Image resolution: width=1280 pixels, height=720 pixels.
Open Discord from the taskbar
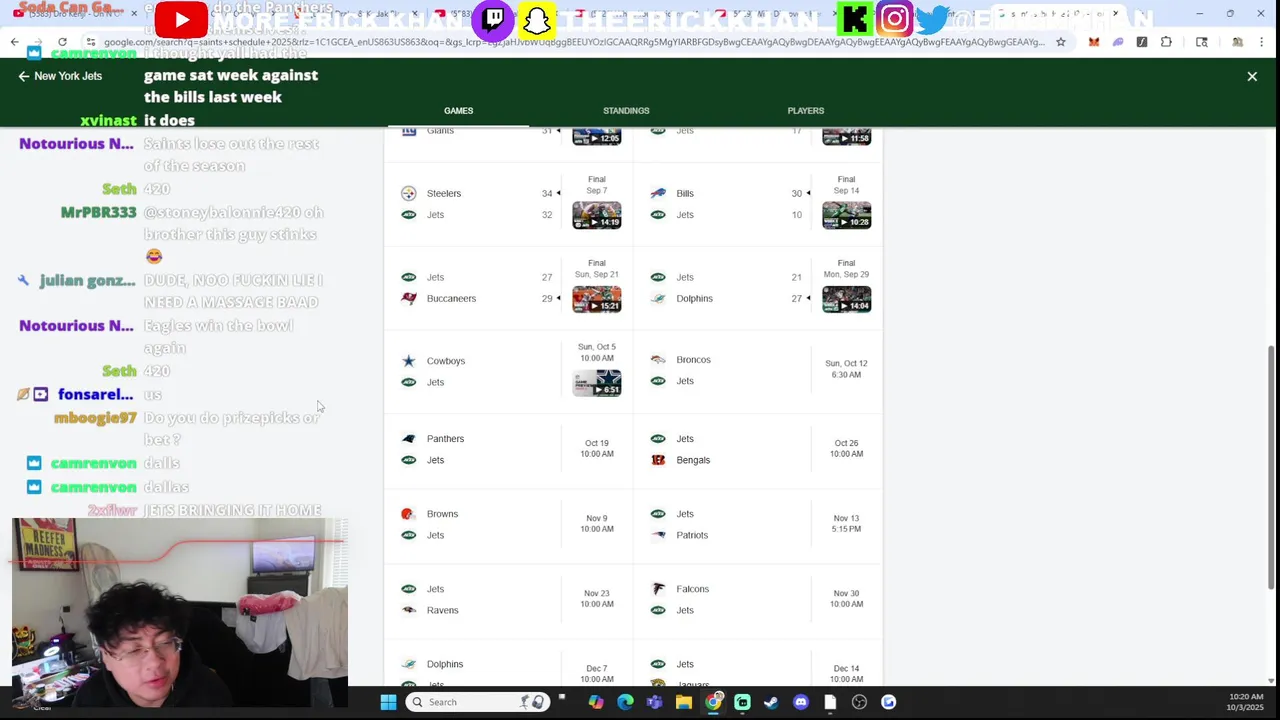pyautogui.click(x=800, y=702)
